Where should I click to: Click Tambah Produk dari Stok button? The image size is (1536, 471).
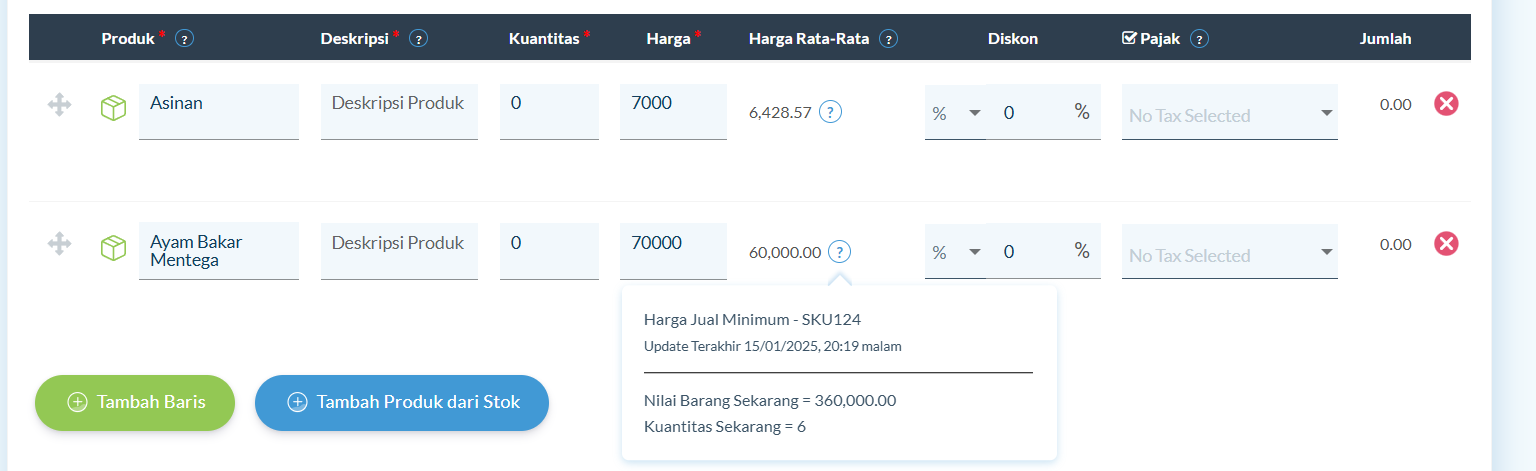coord(402,402)
